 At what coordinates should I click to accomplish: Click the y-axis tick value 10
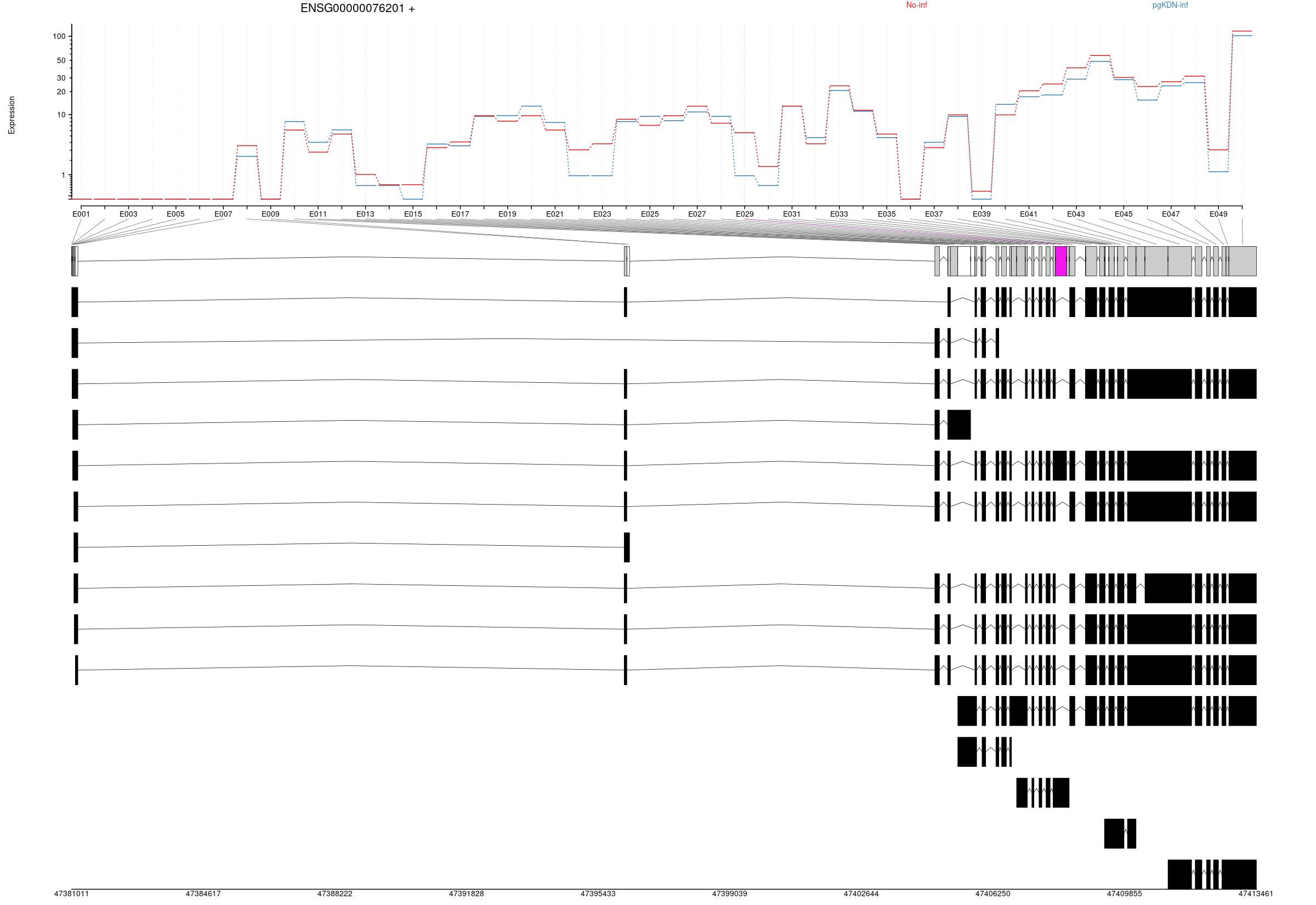(x=61, y=115)
